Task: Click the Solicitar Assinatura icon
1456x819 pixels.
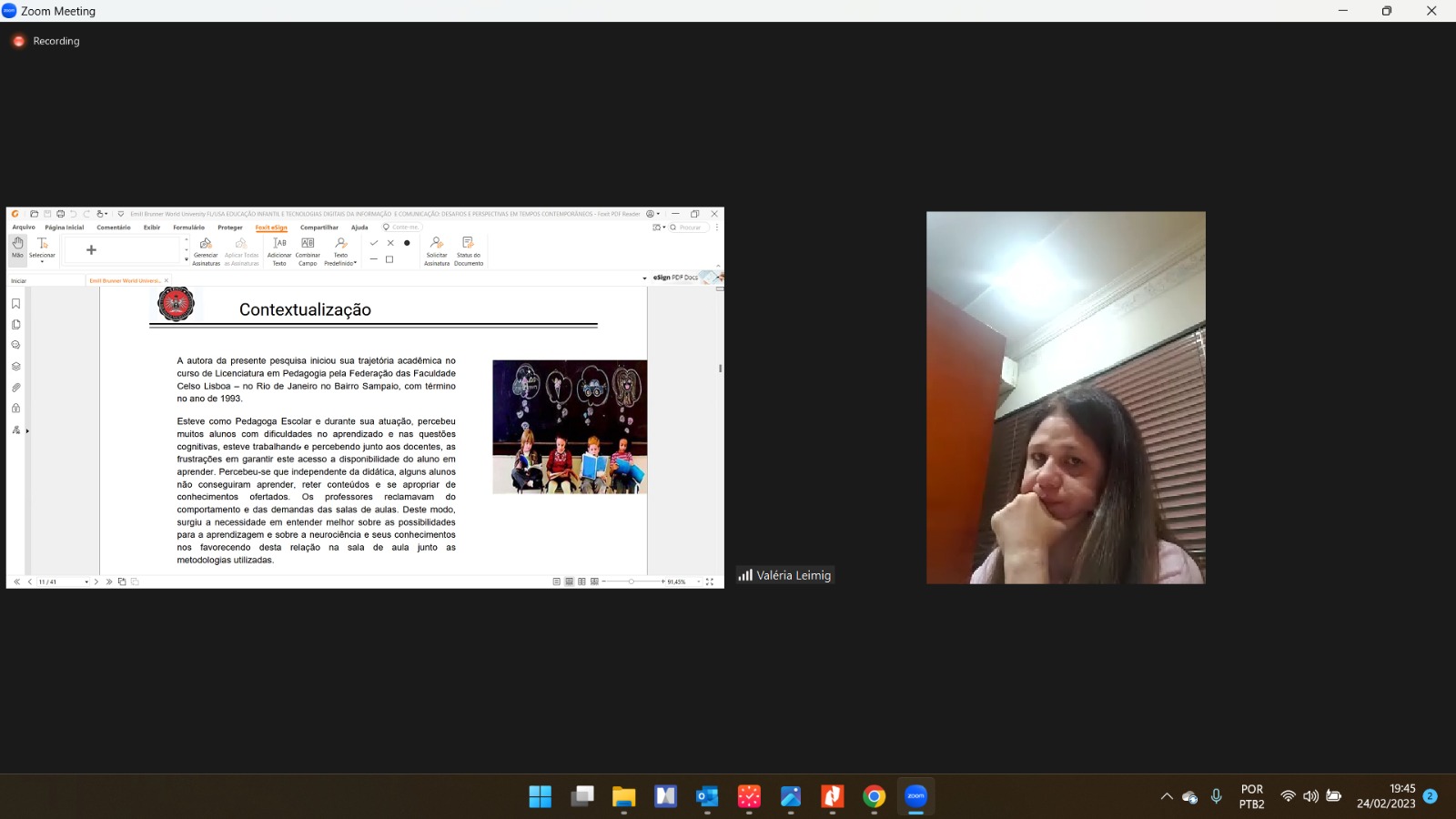Action: coord(437,248)
